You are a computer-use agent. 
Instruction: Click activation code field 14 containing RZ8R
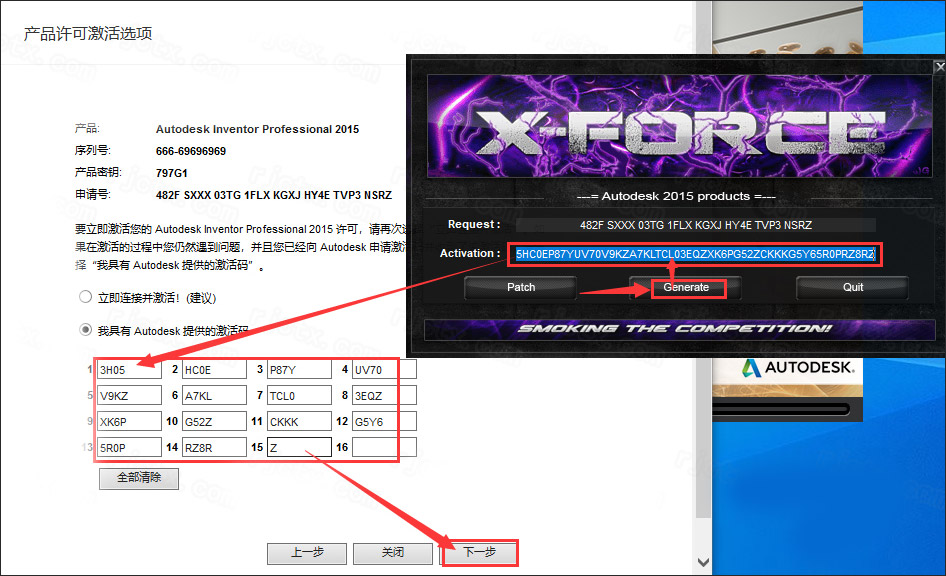[214, 448]
